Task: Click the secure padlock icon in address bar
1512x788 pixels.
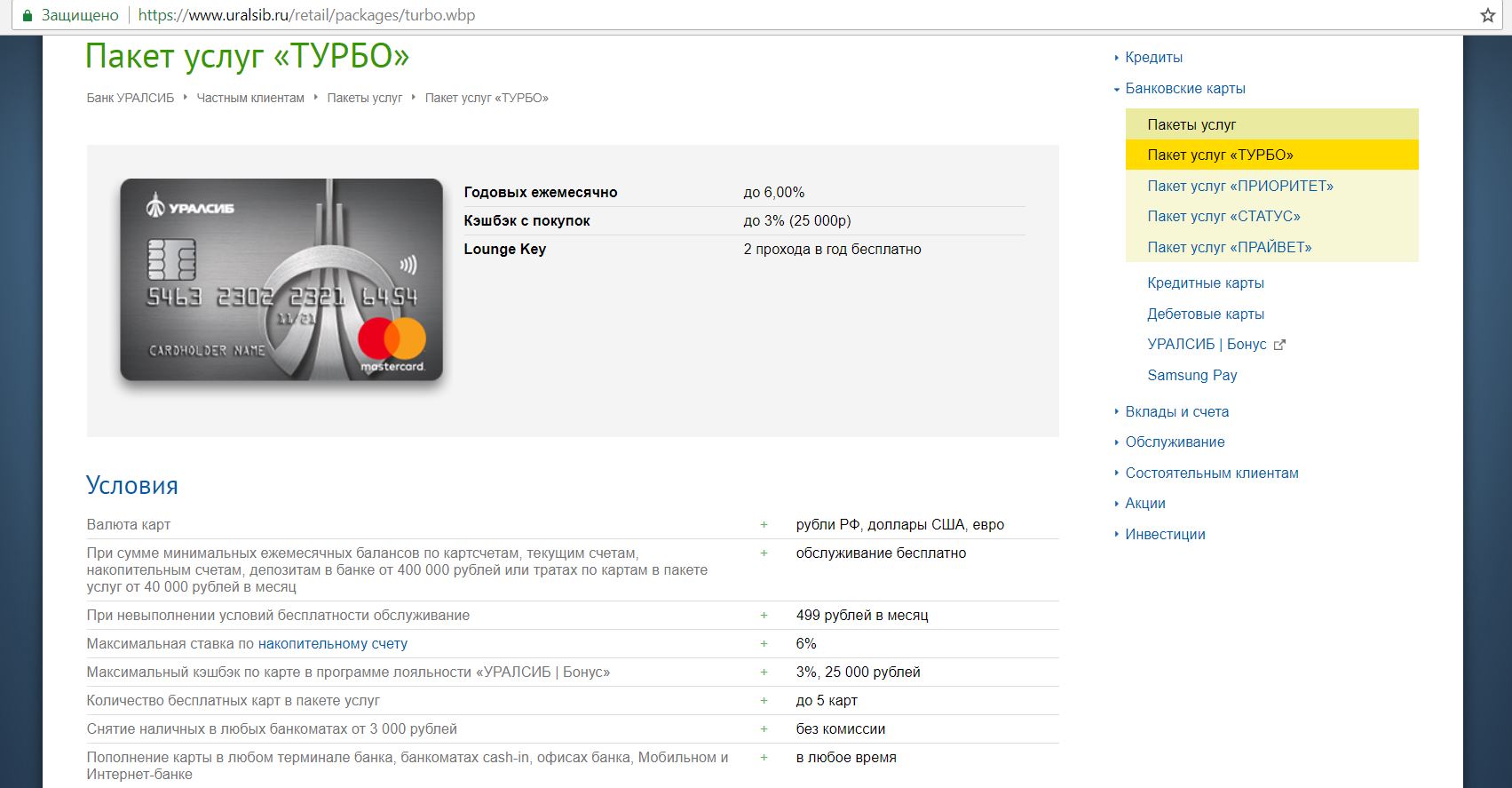Action: point(27,15)
